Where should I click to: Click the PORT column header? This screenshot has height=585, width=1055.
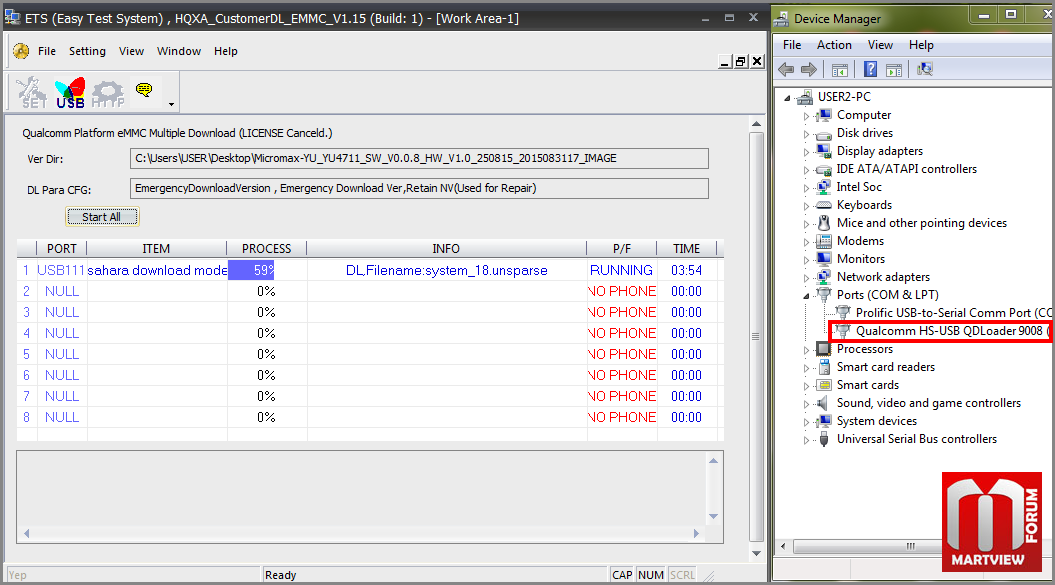pos(62,248)
